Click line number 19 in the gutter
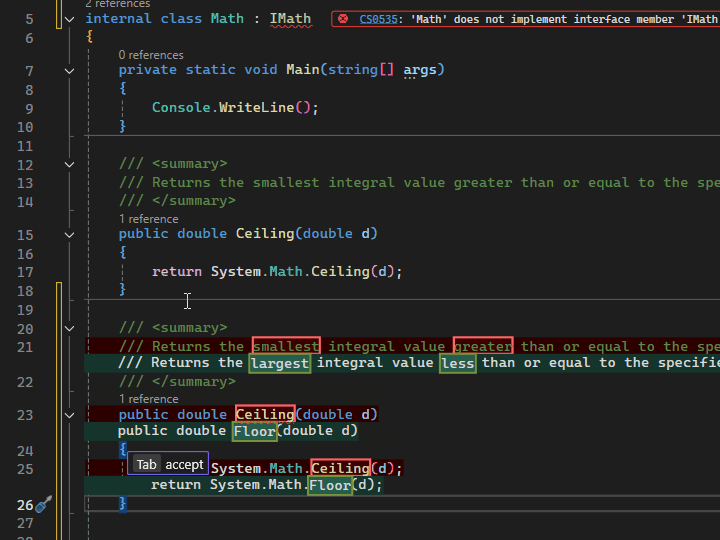This screenshot has width=720, height=540. point(25,310)
